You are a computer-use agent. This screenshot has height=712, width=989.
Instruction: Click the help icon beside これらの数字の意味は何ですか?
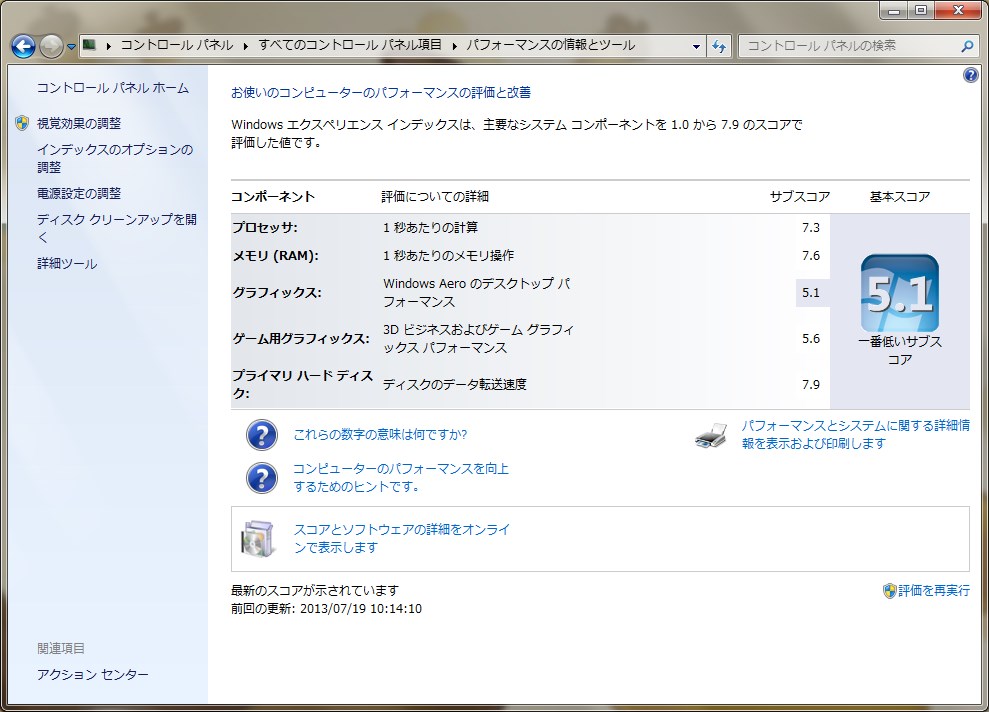[x=261, y=434]
